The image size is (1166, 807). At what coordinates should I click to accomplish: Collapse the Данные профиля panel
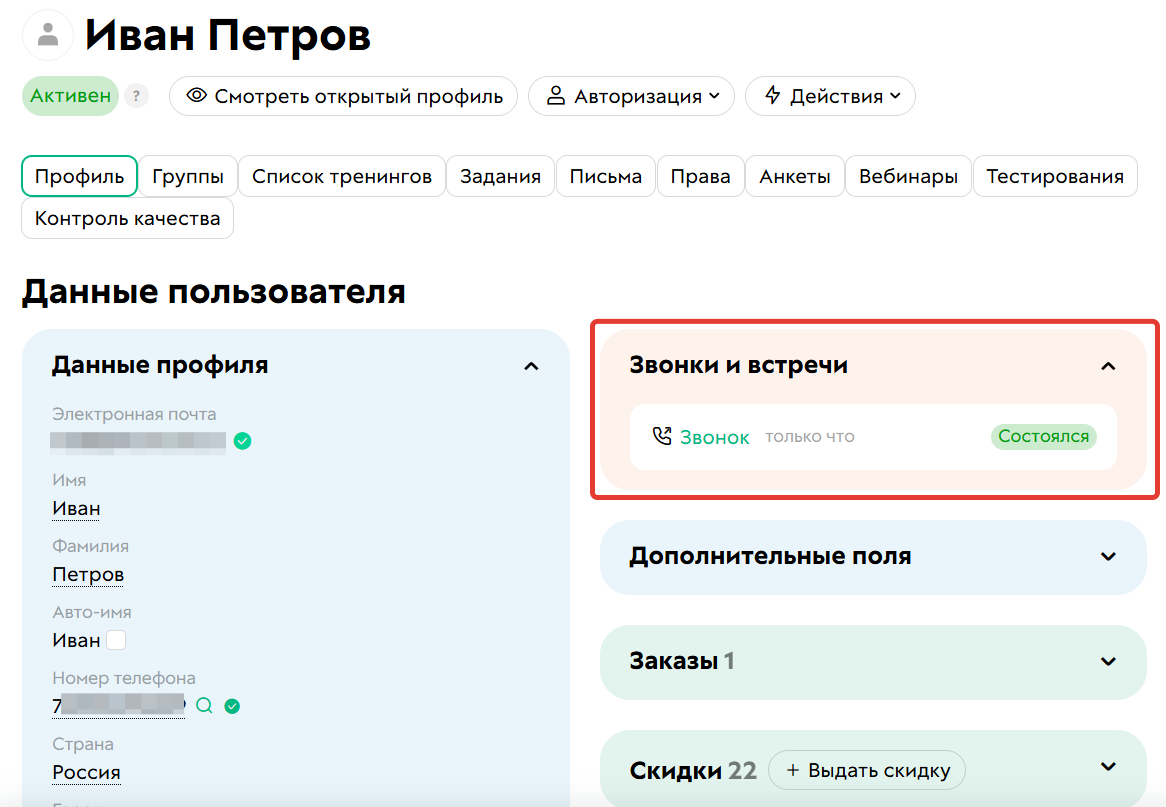coord(531,365)
